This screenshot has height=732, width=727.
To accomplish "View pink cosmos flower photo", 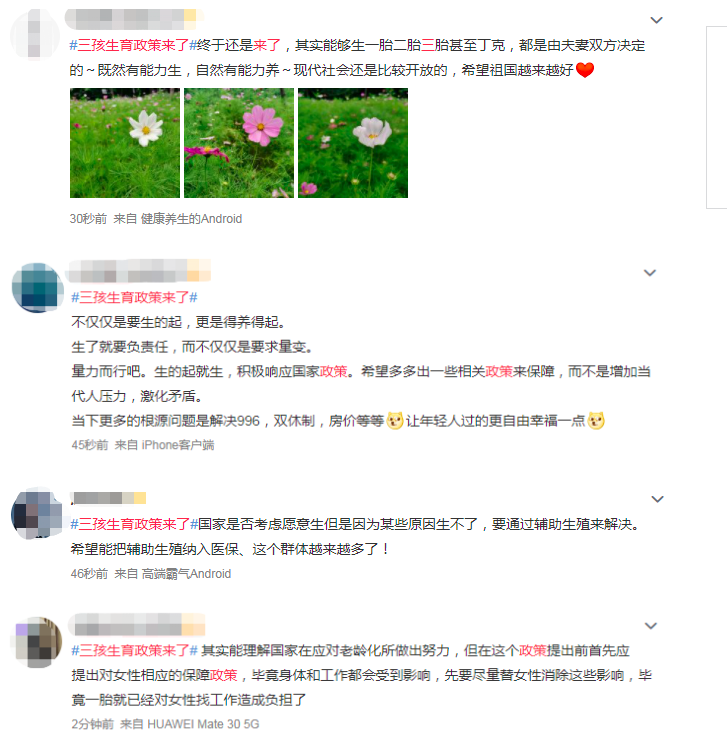I will pyautogui.click(x=239, y=143).
